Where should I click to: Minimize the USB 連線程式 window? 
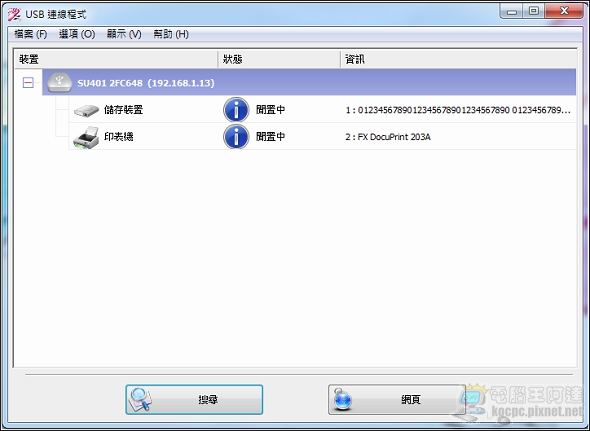click(x=511, y=11)
